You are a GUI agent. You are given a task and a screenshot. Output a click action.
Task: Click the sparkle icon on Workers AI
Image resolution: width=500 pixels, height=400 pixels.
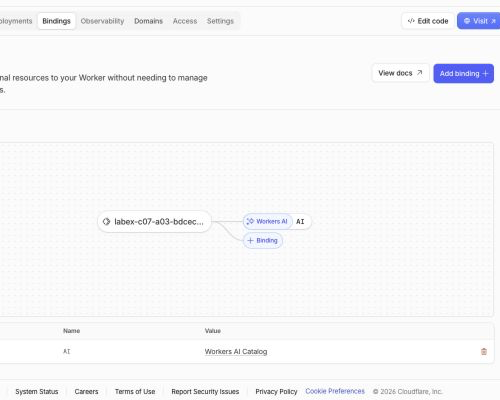pos(250,221)
